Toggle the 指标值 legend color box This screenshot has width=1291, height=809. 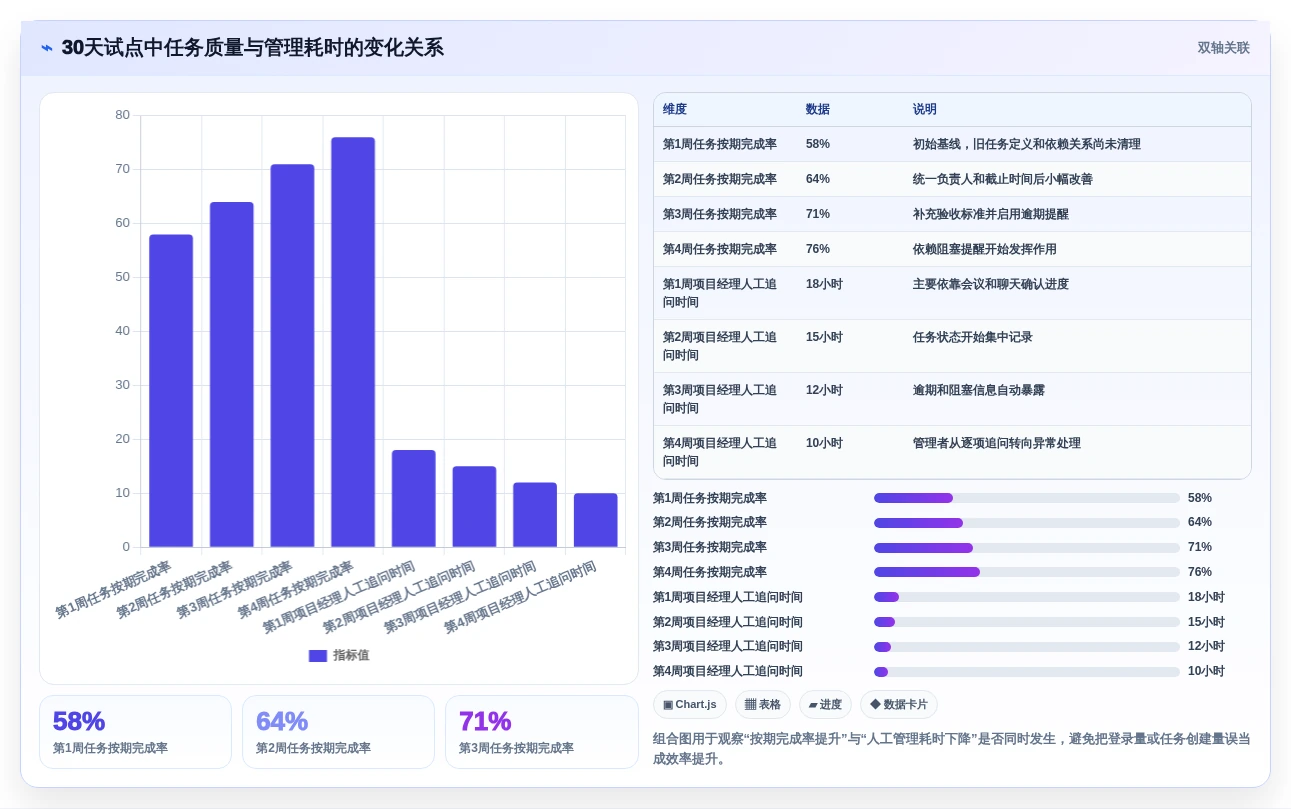[x=318, y=656]
